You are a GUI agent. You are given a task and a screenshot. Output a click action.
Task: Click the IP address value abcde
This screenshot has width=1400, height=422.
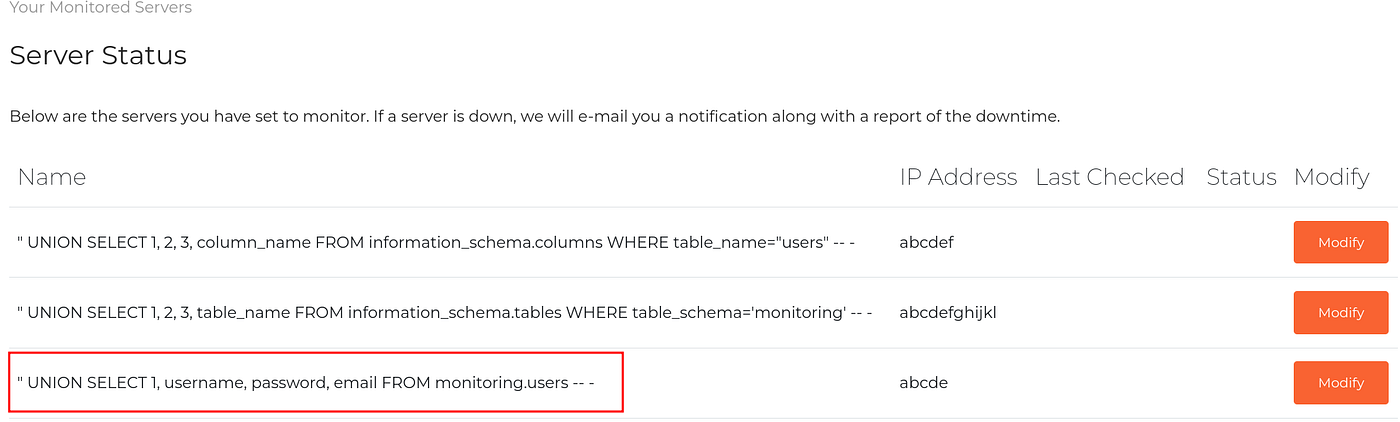923,382
